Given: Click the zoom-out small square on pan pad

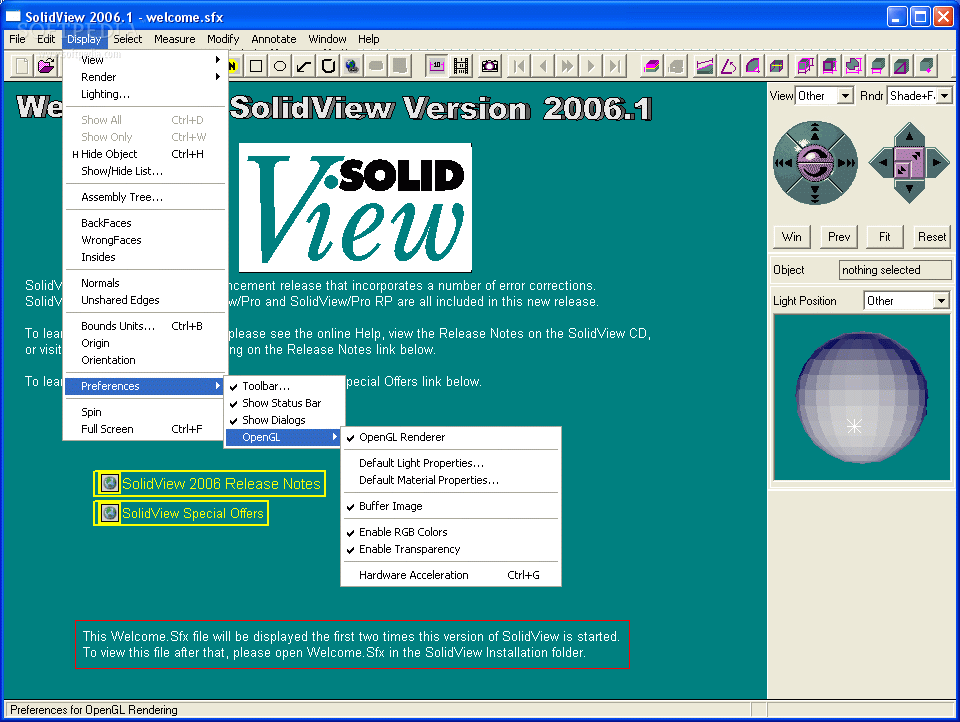Looking at the screenshot, I should click(902, 170).
